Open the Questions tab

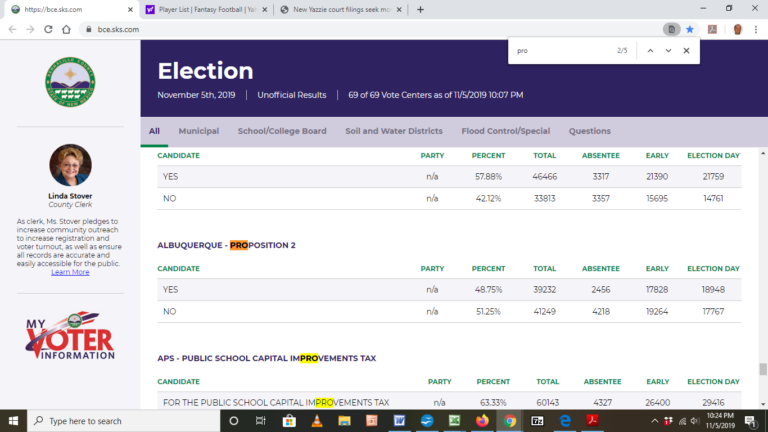[589, 131]
